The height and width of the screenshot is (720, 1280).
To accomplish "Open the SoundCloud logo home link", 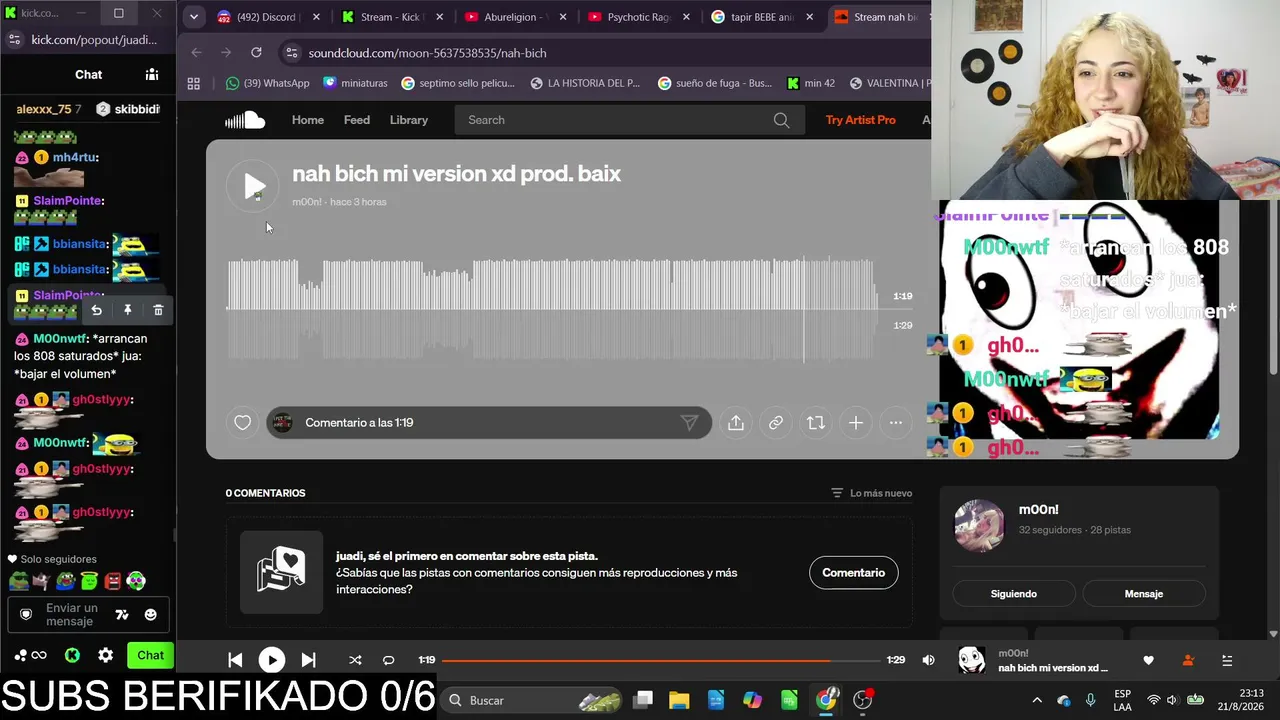I will tap(245, 120).
